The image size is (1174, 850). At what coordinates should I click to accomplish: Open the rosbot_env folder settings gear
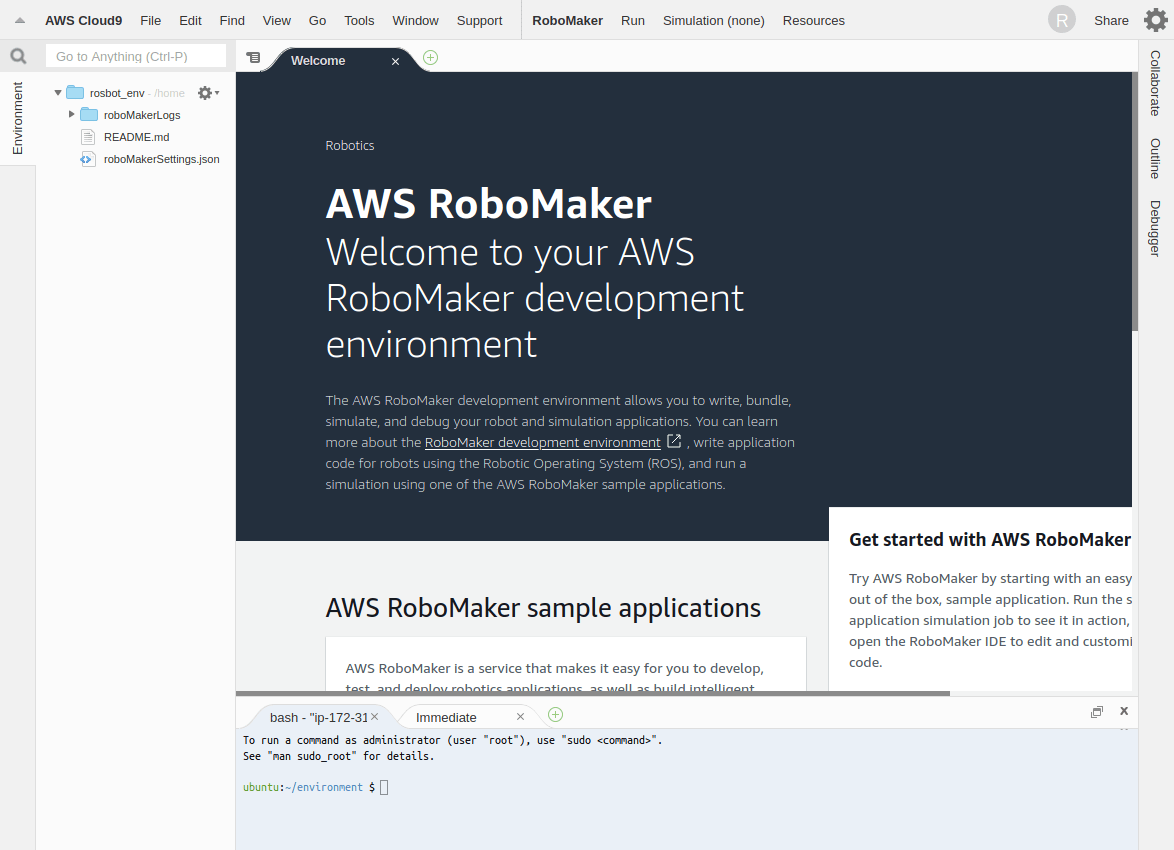pyautogui.click(x=207, y=93)
